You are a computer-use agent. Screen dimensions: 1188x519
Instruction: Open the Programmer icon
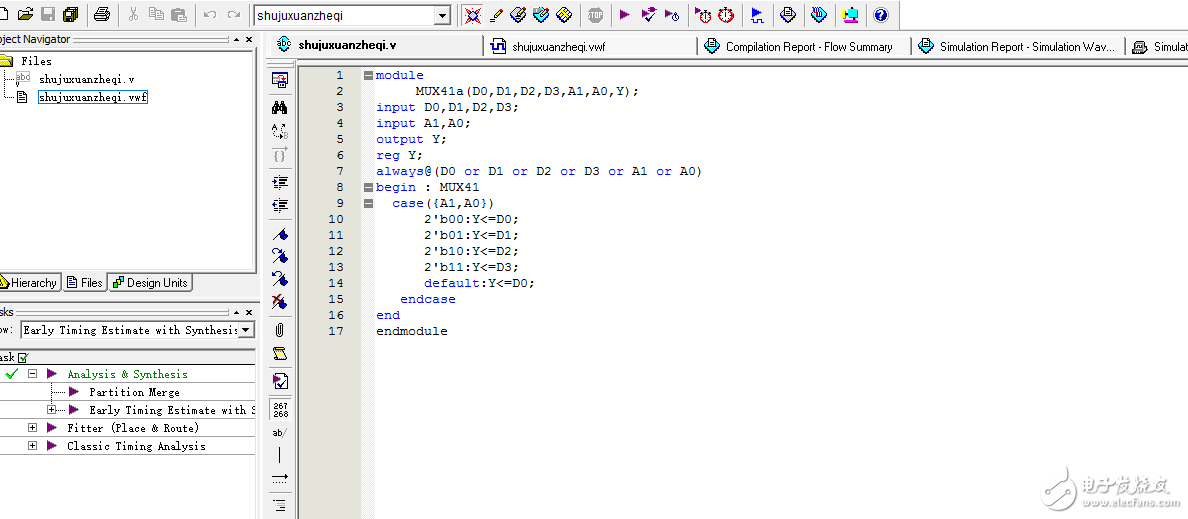pyautogui.click(x=818, y=14)
